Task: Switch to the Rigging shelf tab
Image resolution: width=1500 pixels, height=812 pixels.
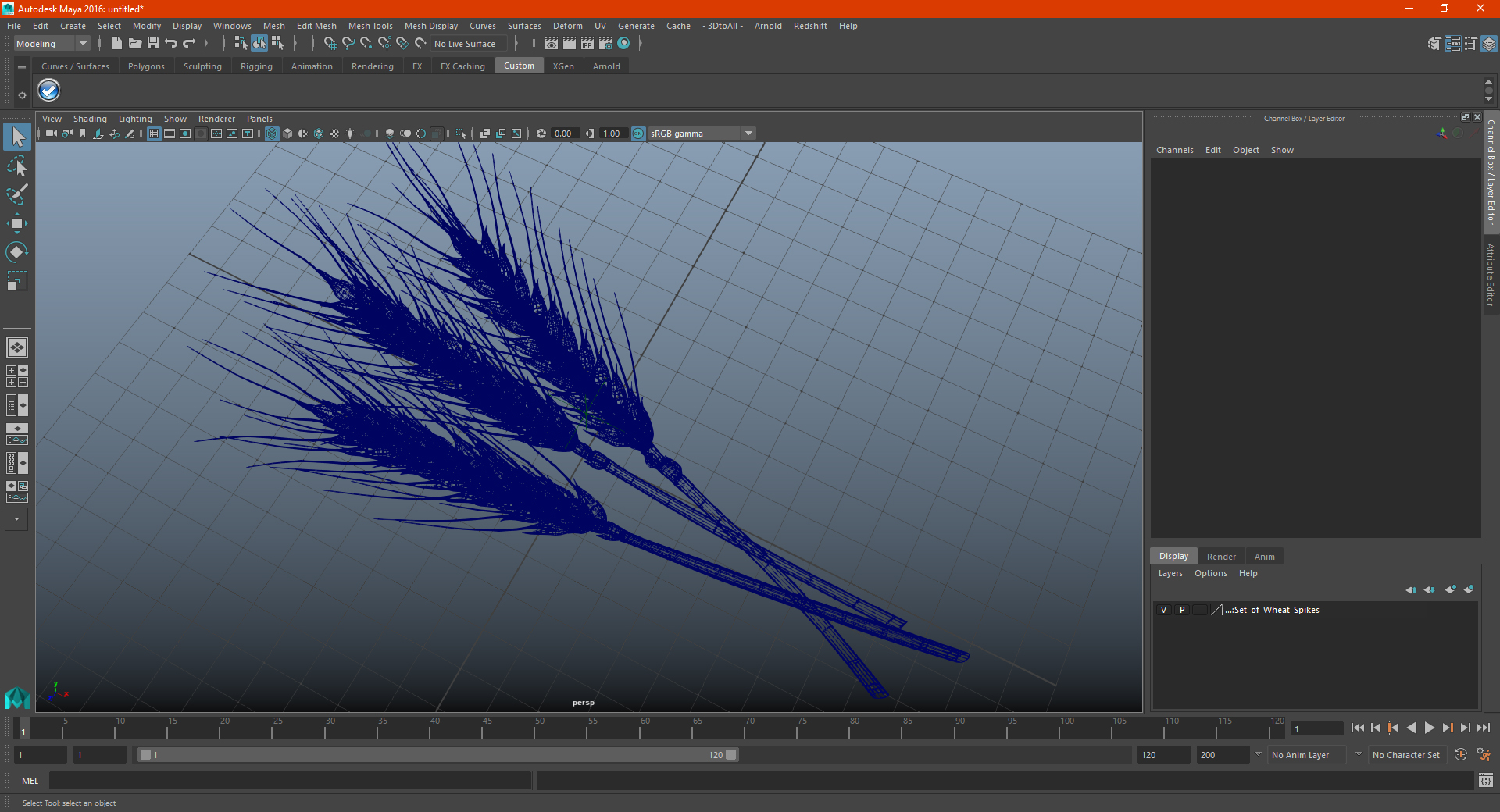Action: point(256,66)
